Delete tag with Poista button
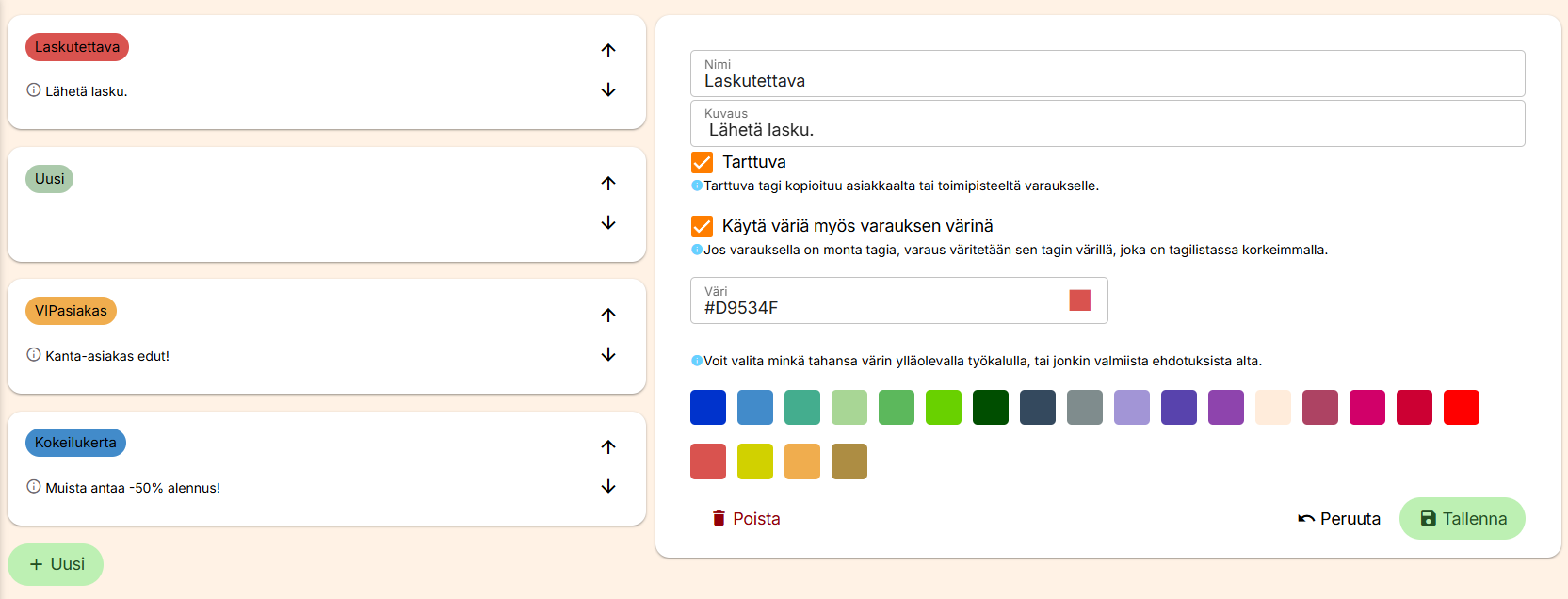The image size is (1568, 599). click(x=746, y=519)
